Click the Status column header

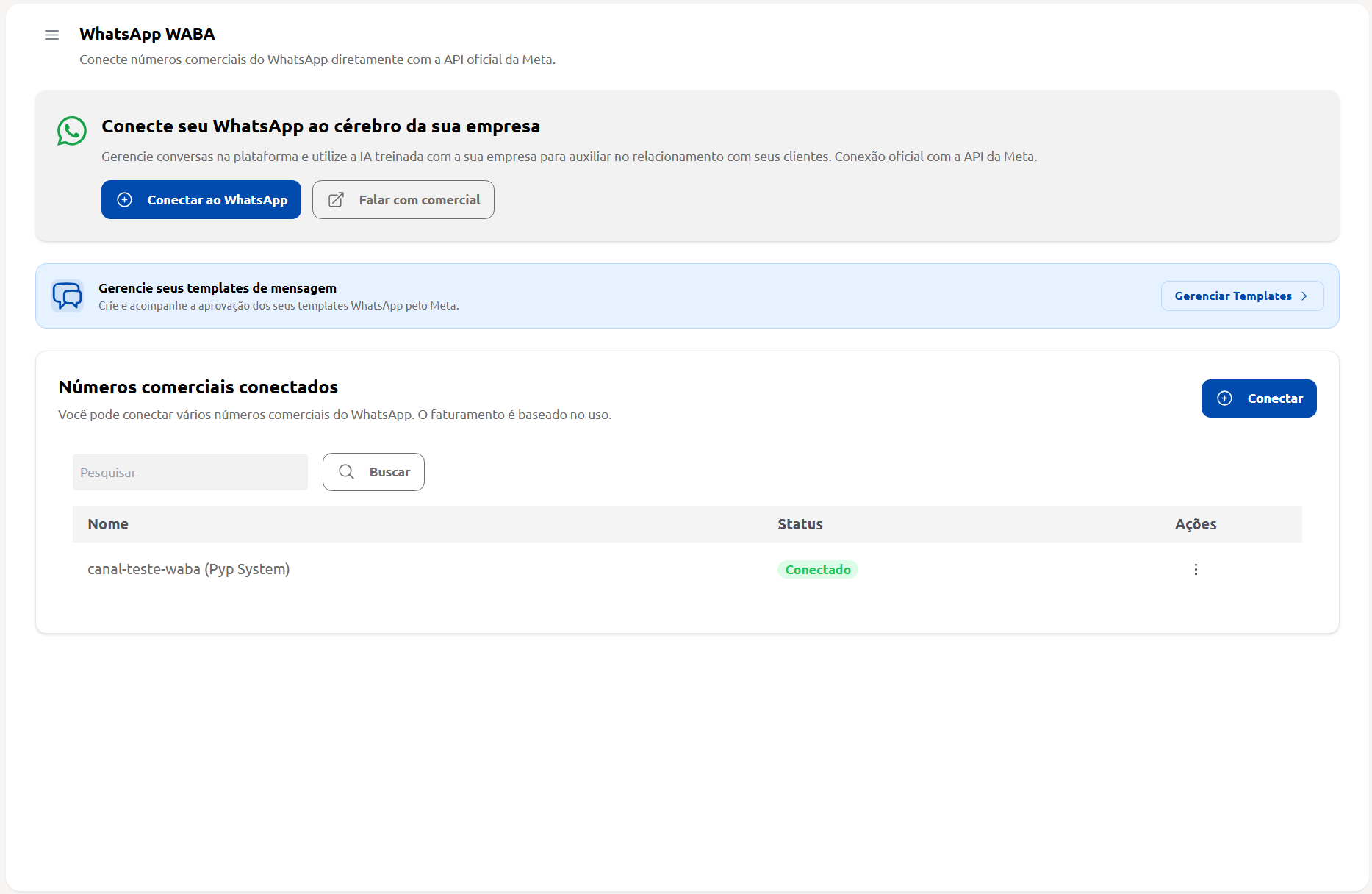coord(800,524)
